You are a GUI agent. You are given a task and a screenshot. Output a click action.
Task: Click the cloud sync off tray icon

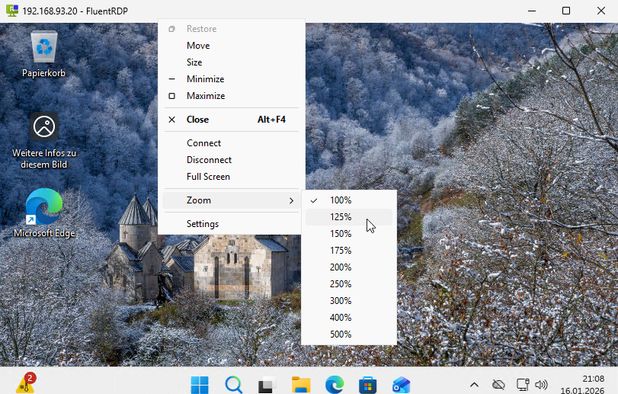tap(499, 385)
